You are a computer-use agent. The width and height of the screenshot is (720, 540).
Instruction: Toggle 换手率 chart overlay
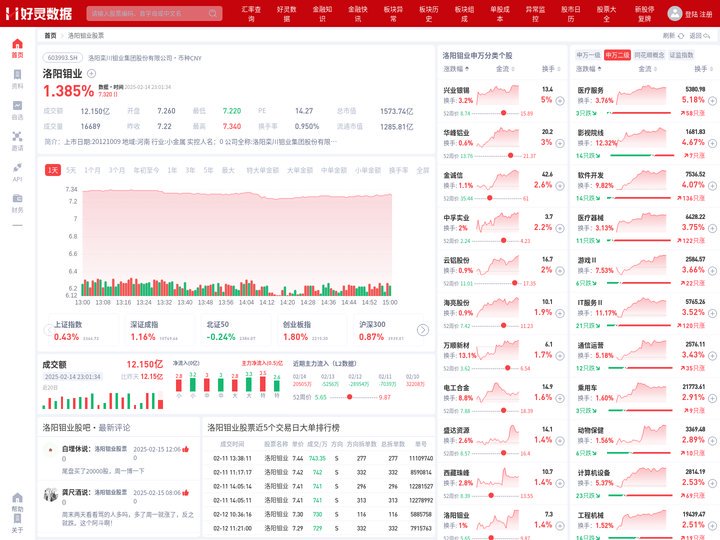point(399,170)
